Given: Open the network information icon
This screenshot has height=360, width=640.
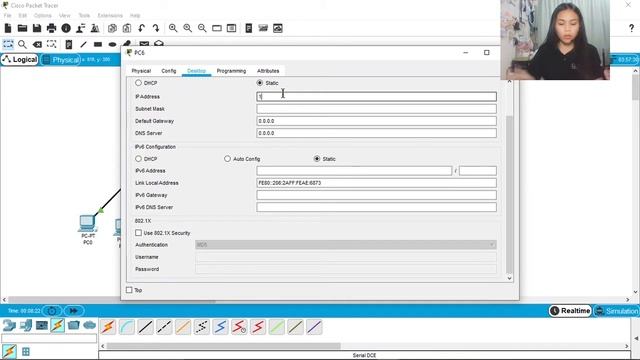Looking at the screenshot, I should (66, 28).
